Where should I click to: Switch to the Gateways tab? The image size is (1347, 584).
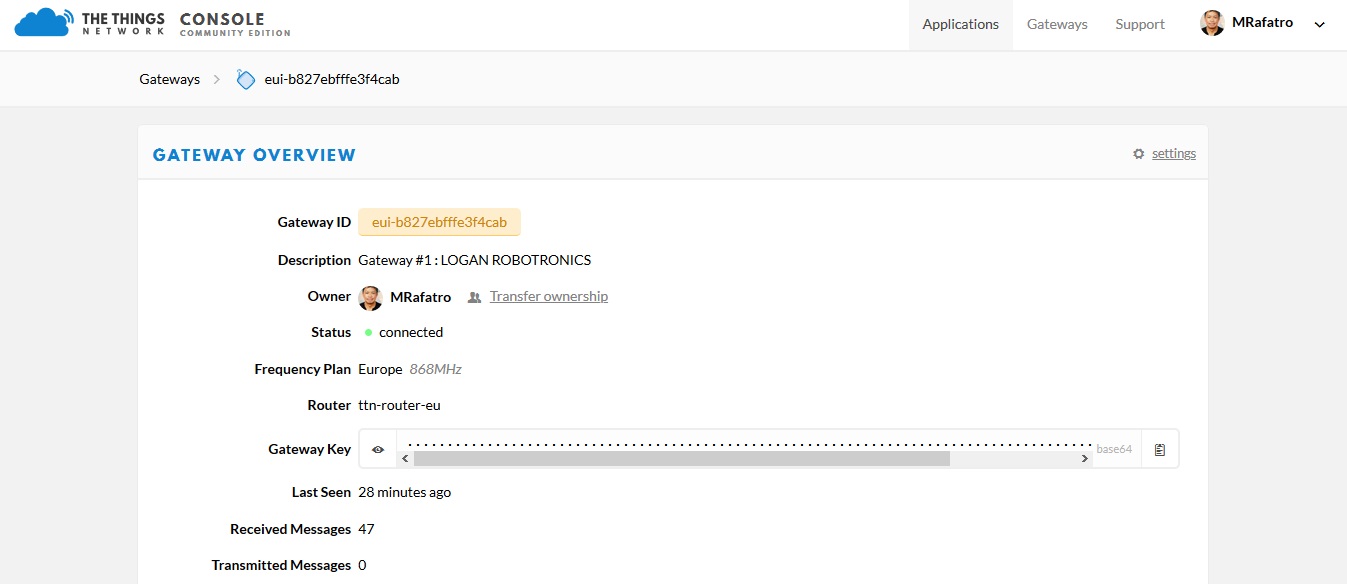(1057, 24)
